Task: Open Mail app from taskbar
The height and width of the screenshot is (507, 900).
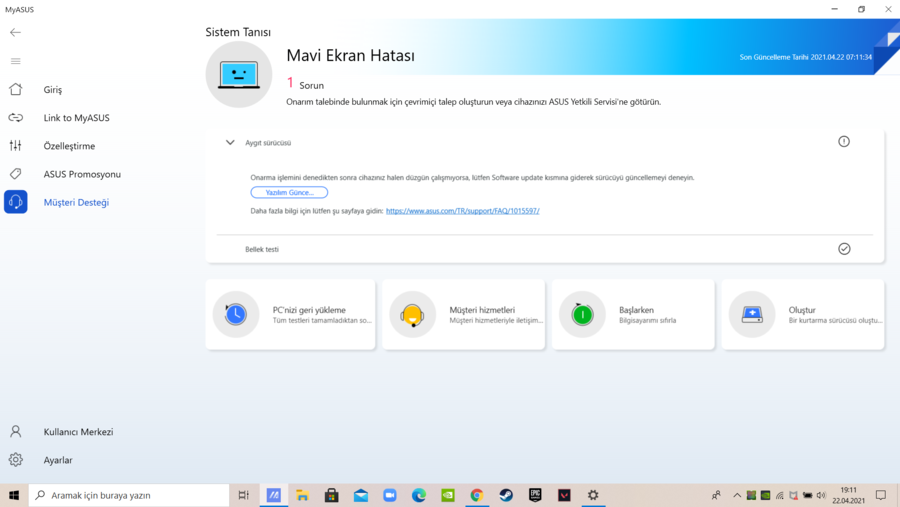Action: click(x=361, y=495)
